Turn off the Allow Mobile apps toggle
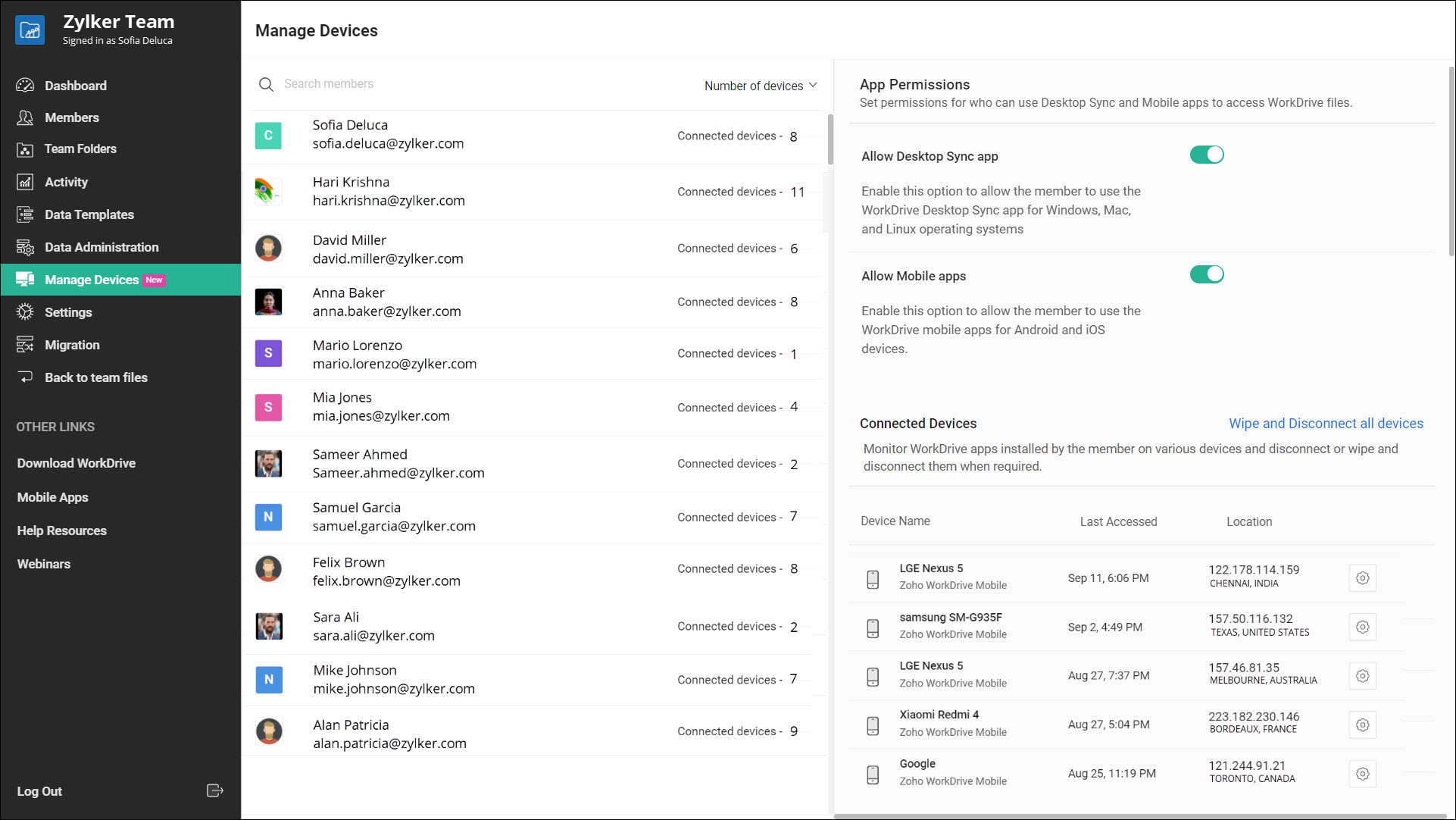The image size is (1456, 820). coord(1206,274)
